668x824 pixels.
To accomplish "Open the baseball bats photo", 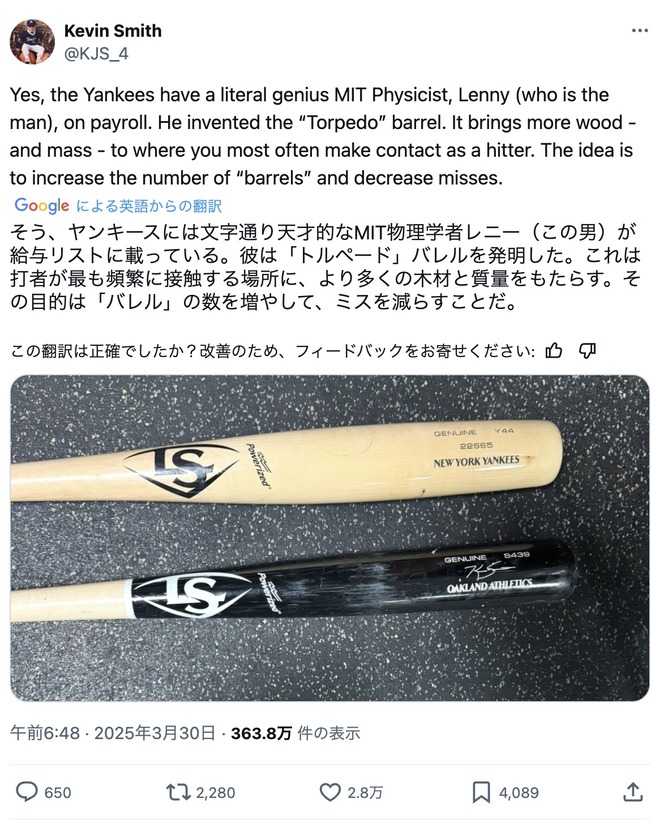I will [330, 538].
